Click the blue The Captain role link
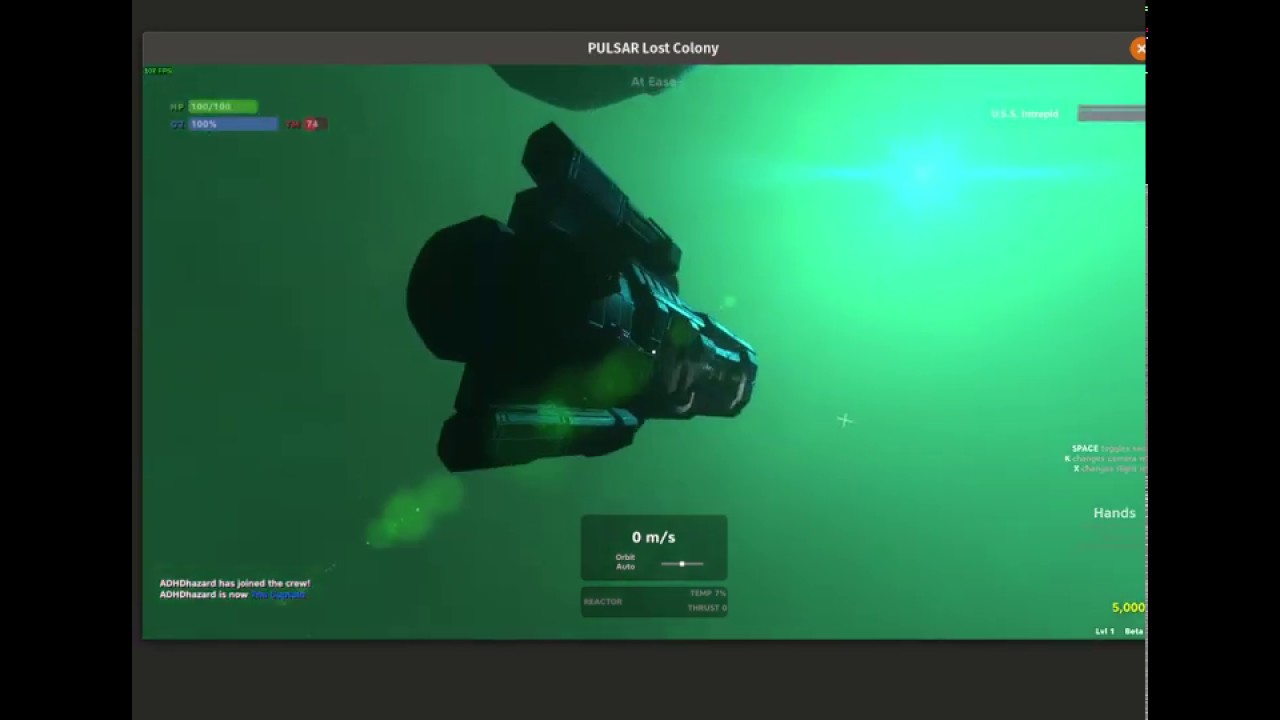Image resolution: width=1280 pixels, height=720 pixels. point(278,595)
